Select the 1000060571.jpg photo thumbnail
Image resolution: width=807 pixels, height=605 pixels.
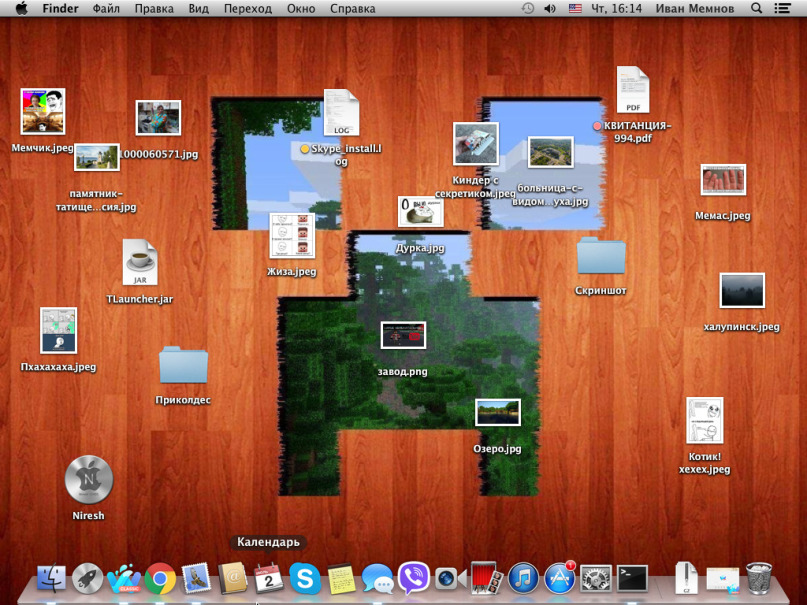(x=158, y=118)
